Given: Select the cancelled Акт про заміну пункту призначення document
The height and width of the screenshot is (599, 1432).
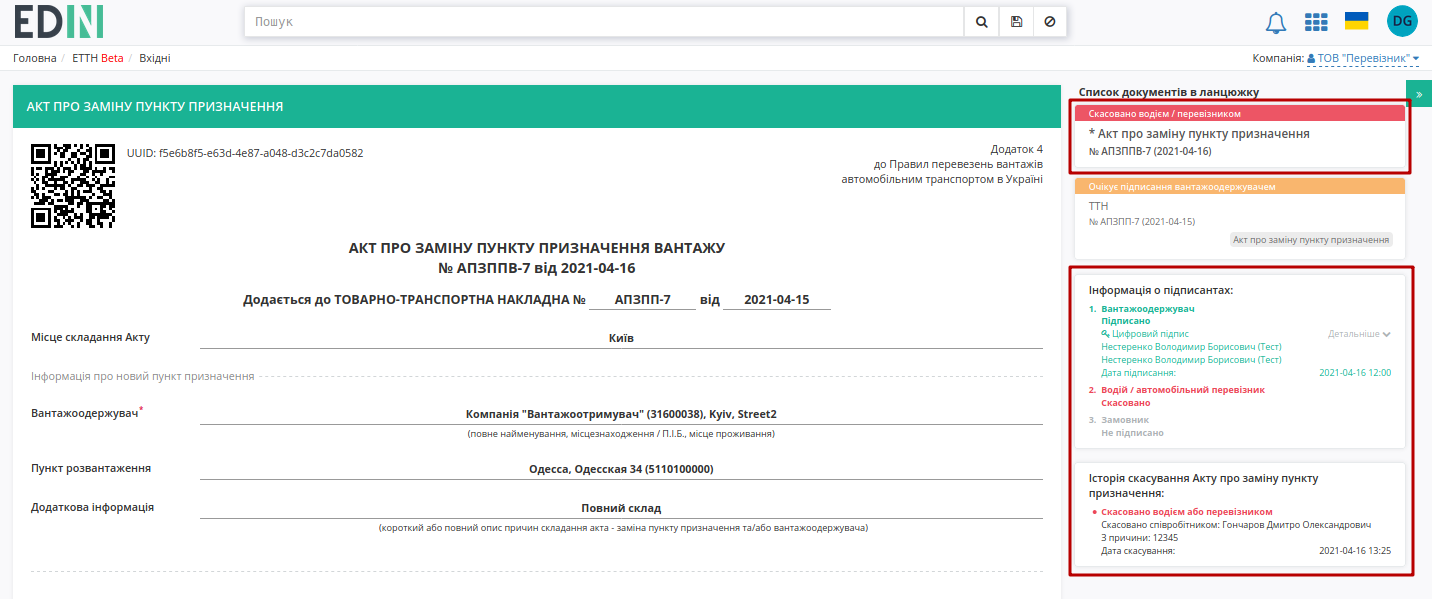Looking at the screenshot, I should 1240,137.
